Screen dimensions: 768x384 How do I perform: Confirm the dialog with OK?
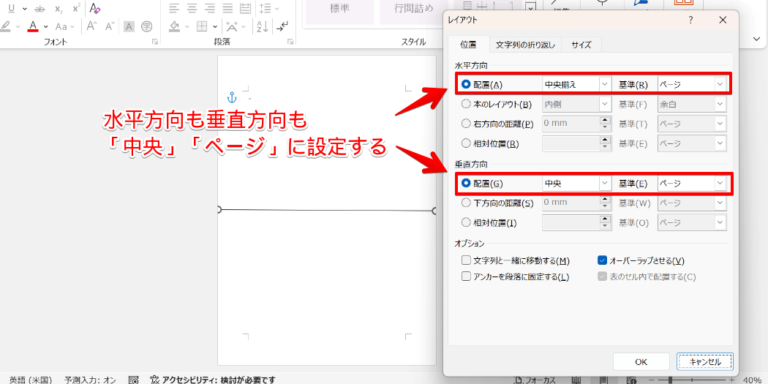pos(641,362)
